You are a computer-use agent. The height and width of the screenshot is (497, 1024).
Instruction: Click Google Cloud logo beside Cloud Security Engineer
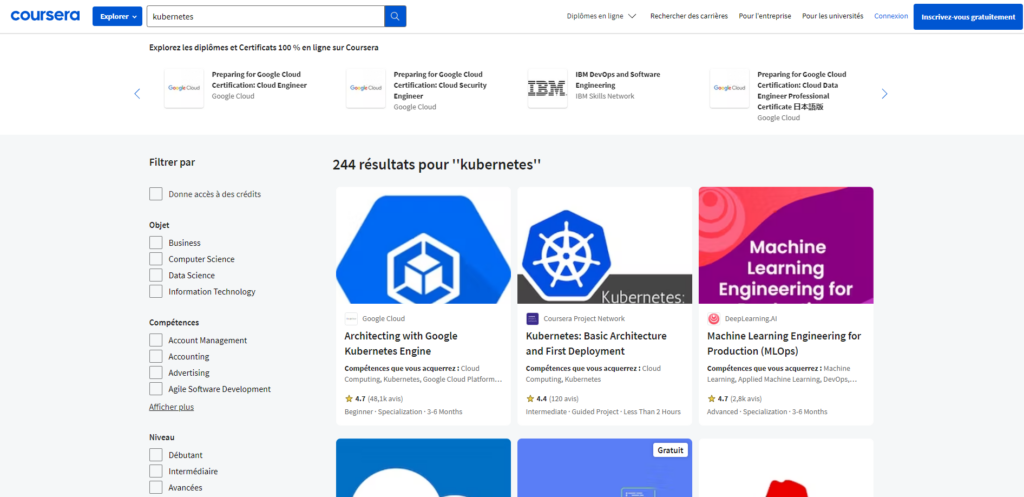click(x=366, y=88)
